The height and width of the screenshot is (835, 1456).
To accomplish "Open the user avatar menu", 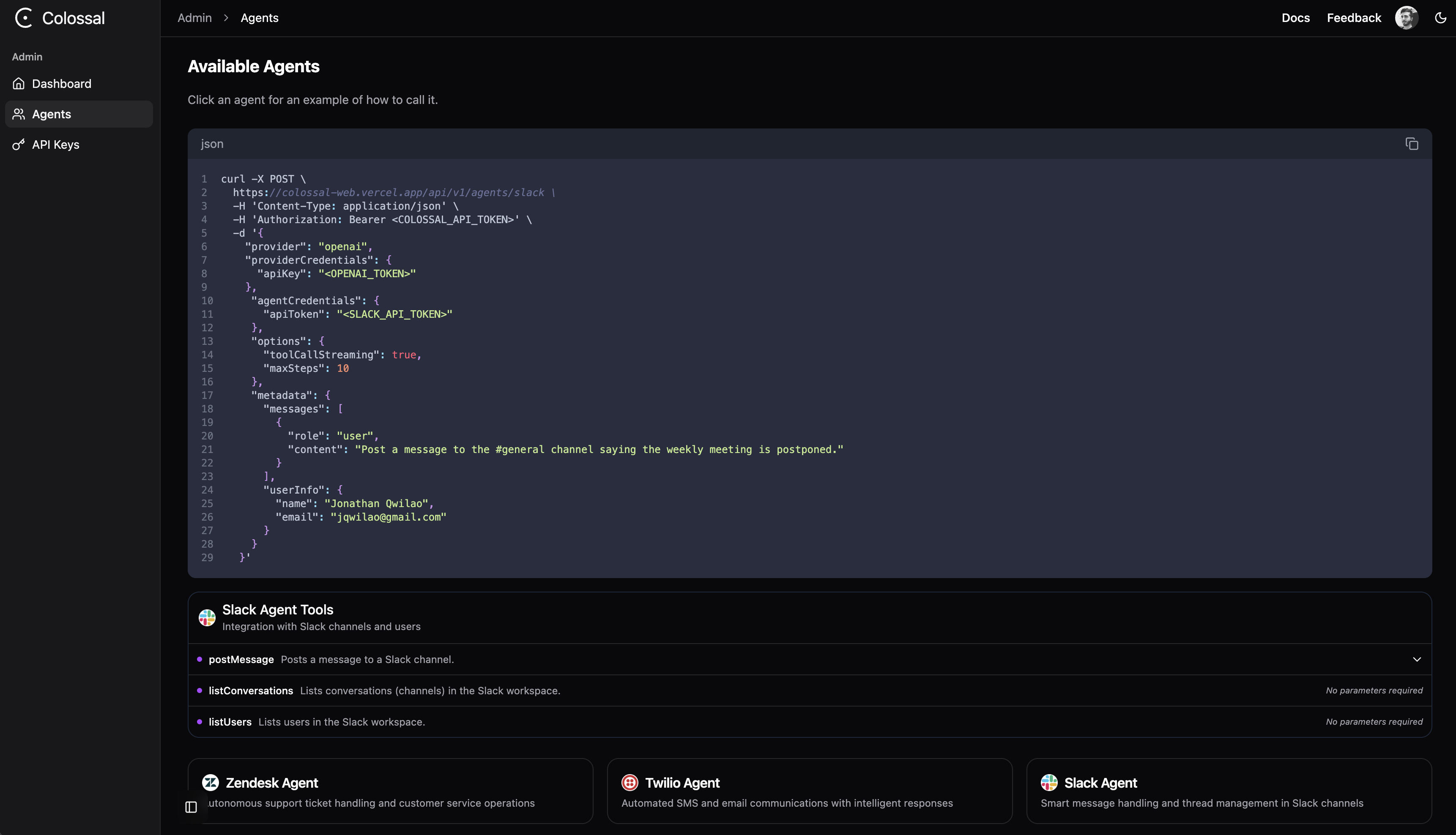I will [1406, 18].
